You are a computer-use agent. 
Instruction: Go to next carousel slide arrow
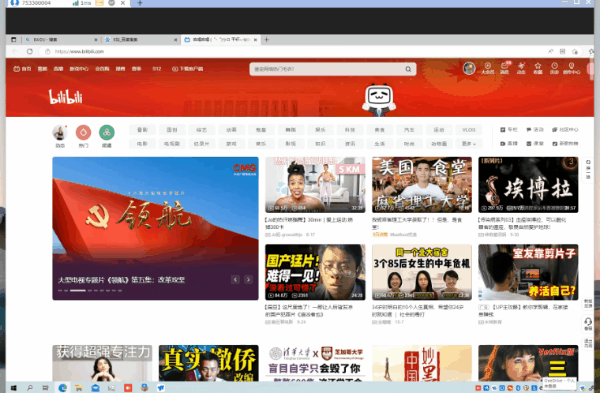coord(248,280)
